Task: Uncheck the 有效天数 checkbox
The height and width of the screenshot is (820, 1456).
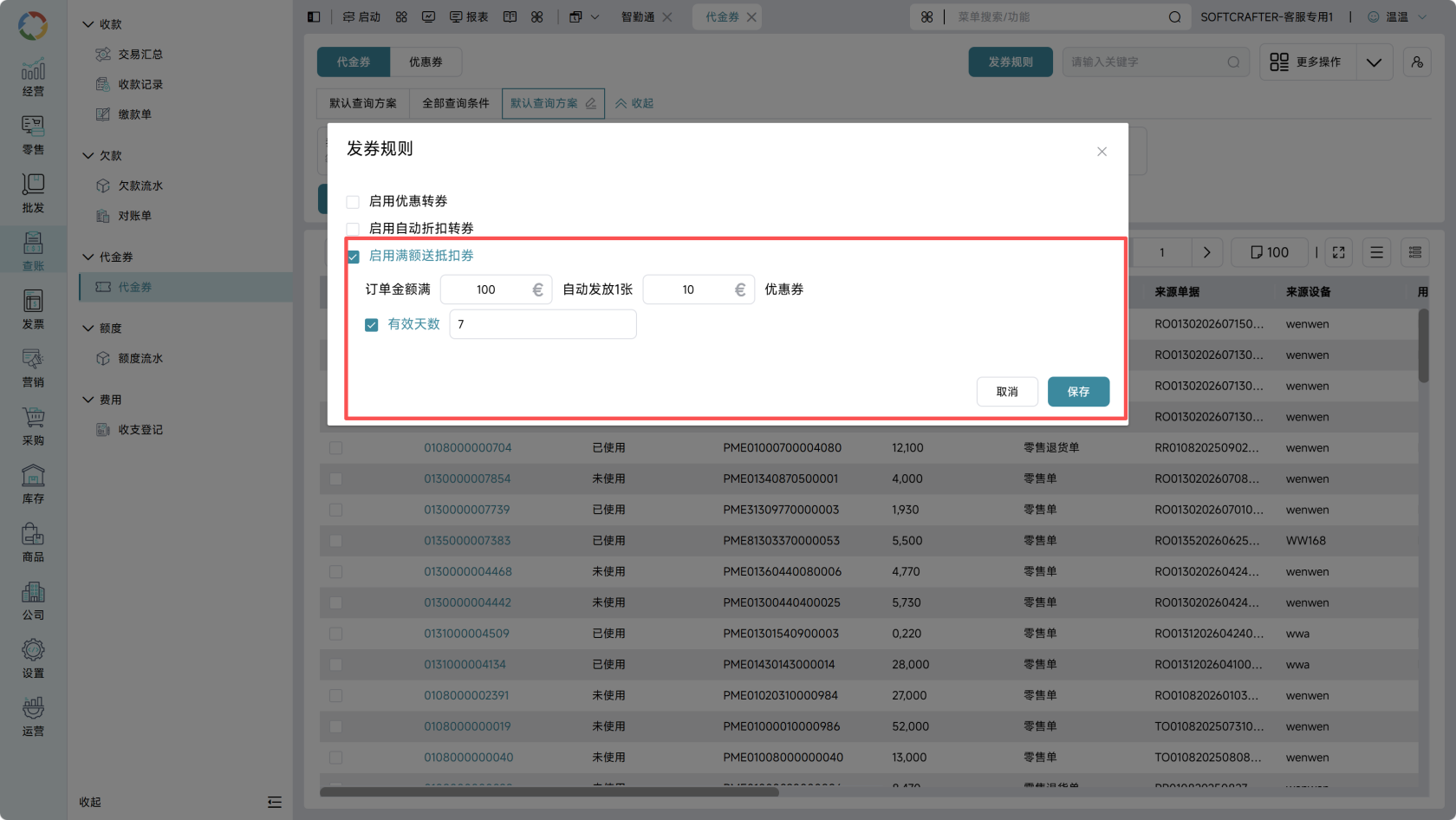Action: pyautogui.click(x=372, y=325)
